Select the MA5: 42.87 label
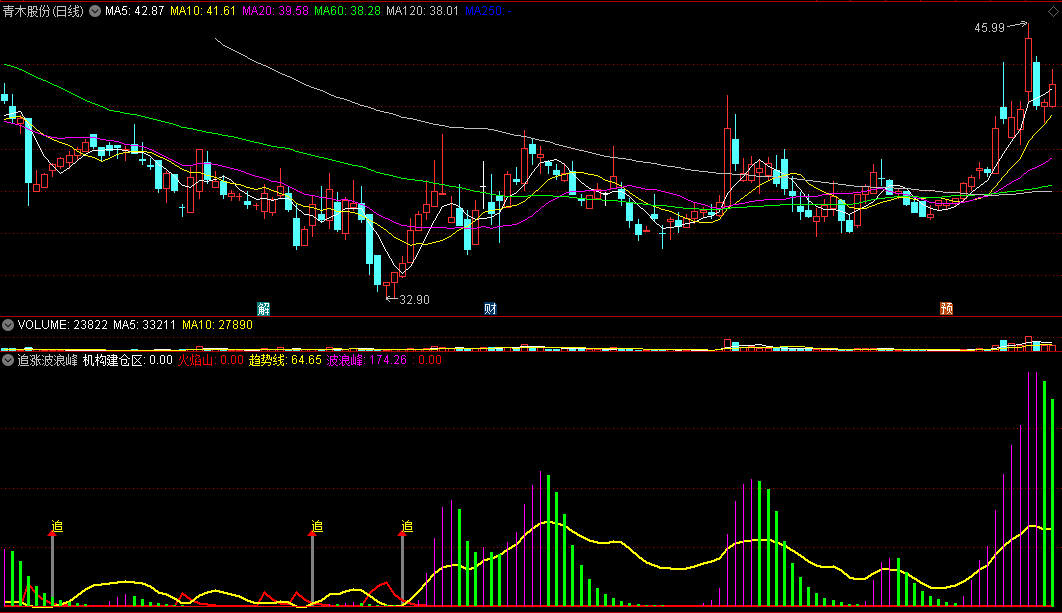 tap(135, 12)
